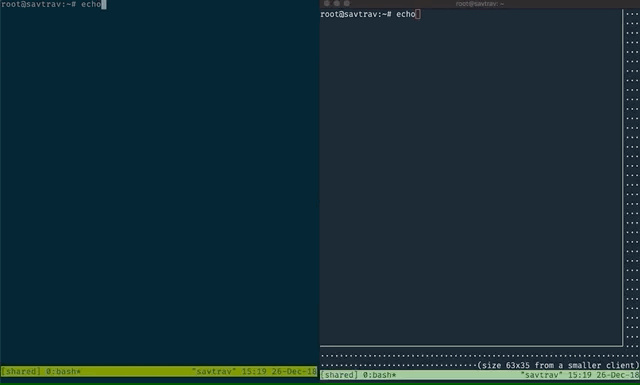Click "savtrav" hostname in left status bar
This screenshot has width=640, height=385.
click(x=214, y=372)
